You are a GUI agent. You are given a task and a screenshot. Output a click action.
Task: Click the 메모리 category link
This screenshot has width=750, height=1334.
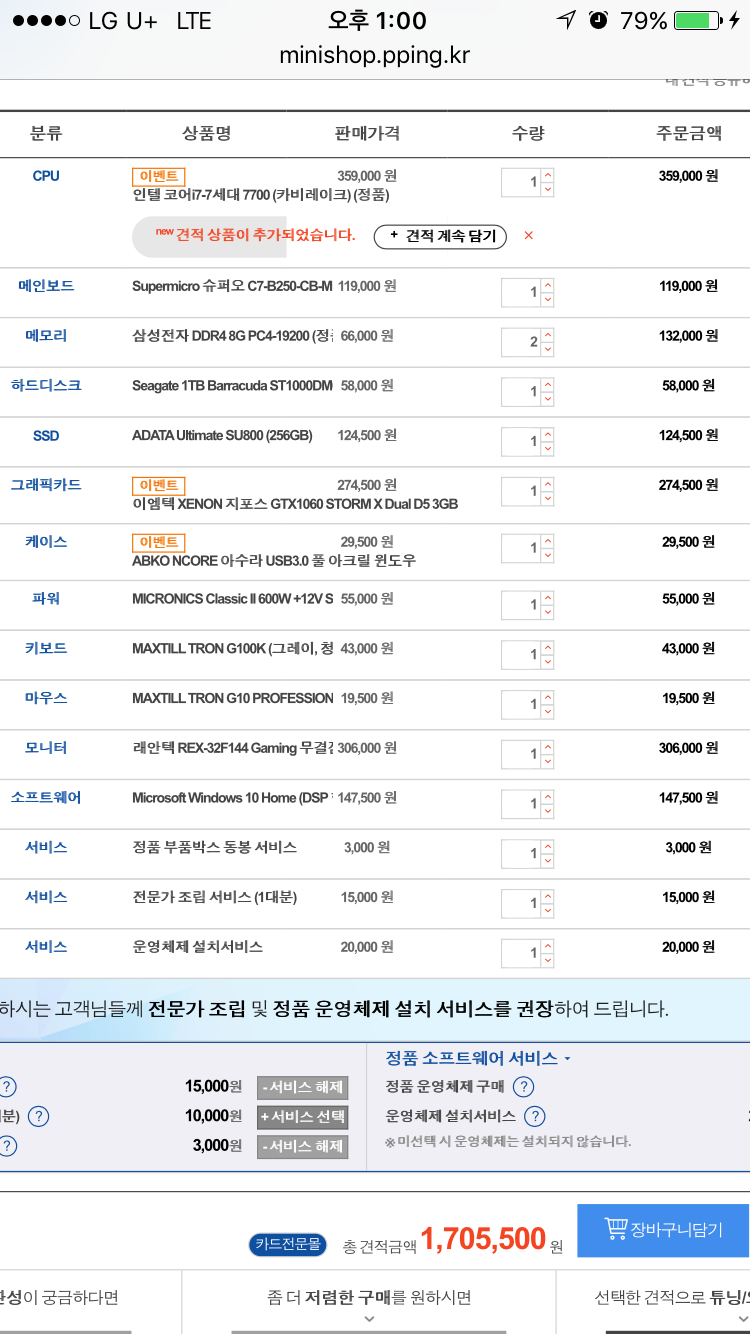46,336
